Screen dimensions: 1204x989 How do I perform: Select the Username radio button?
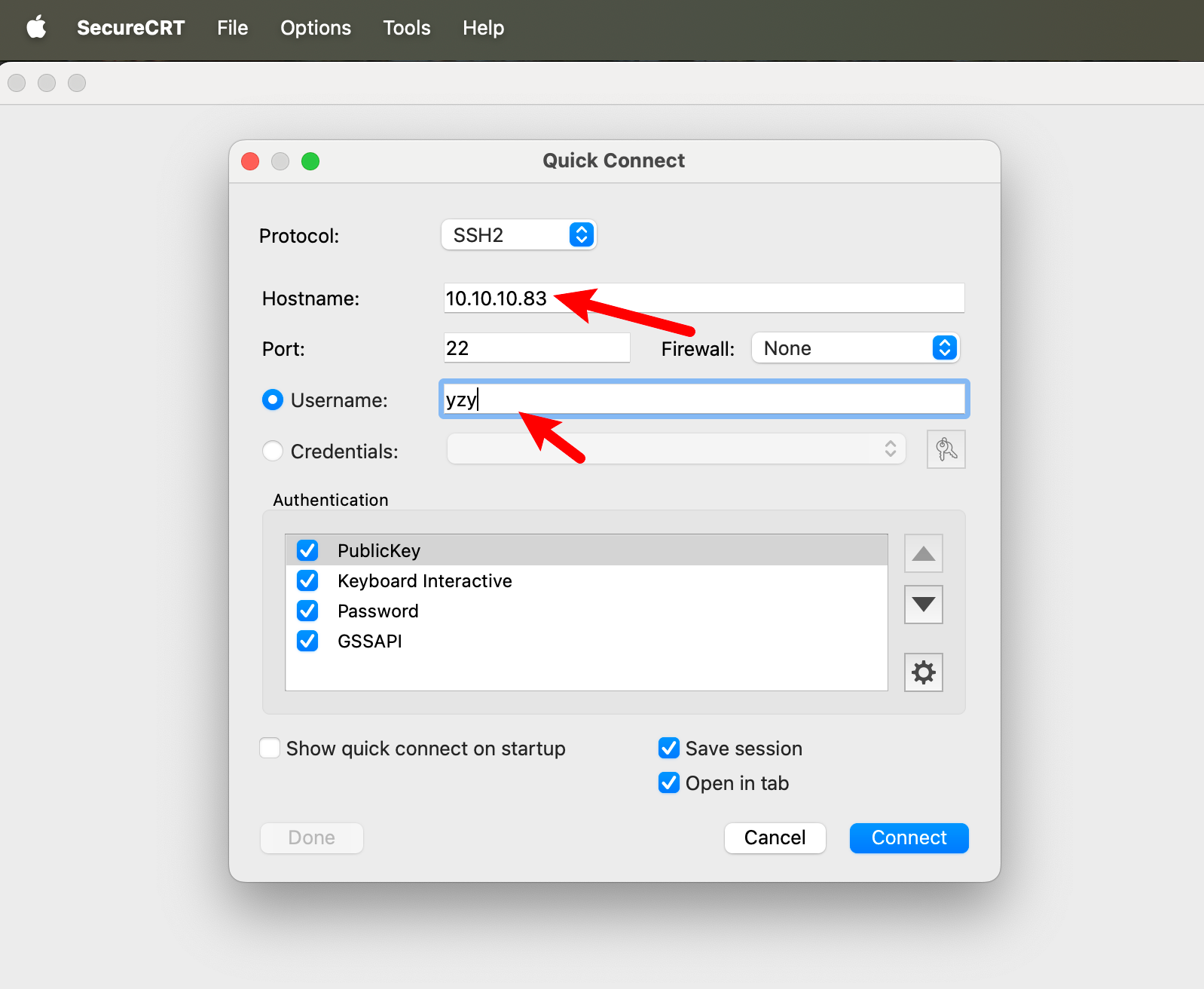coord(273,400)
